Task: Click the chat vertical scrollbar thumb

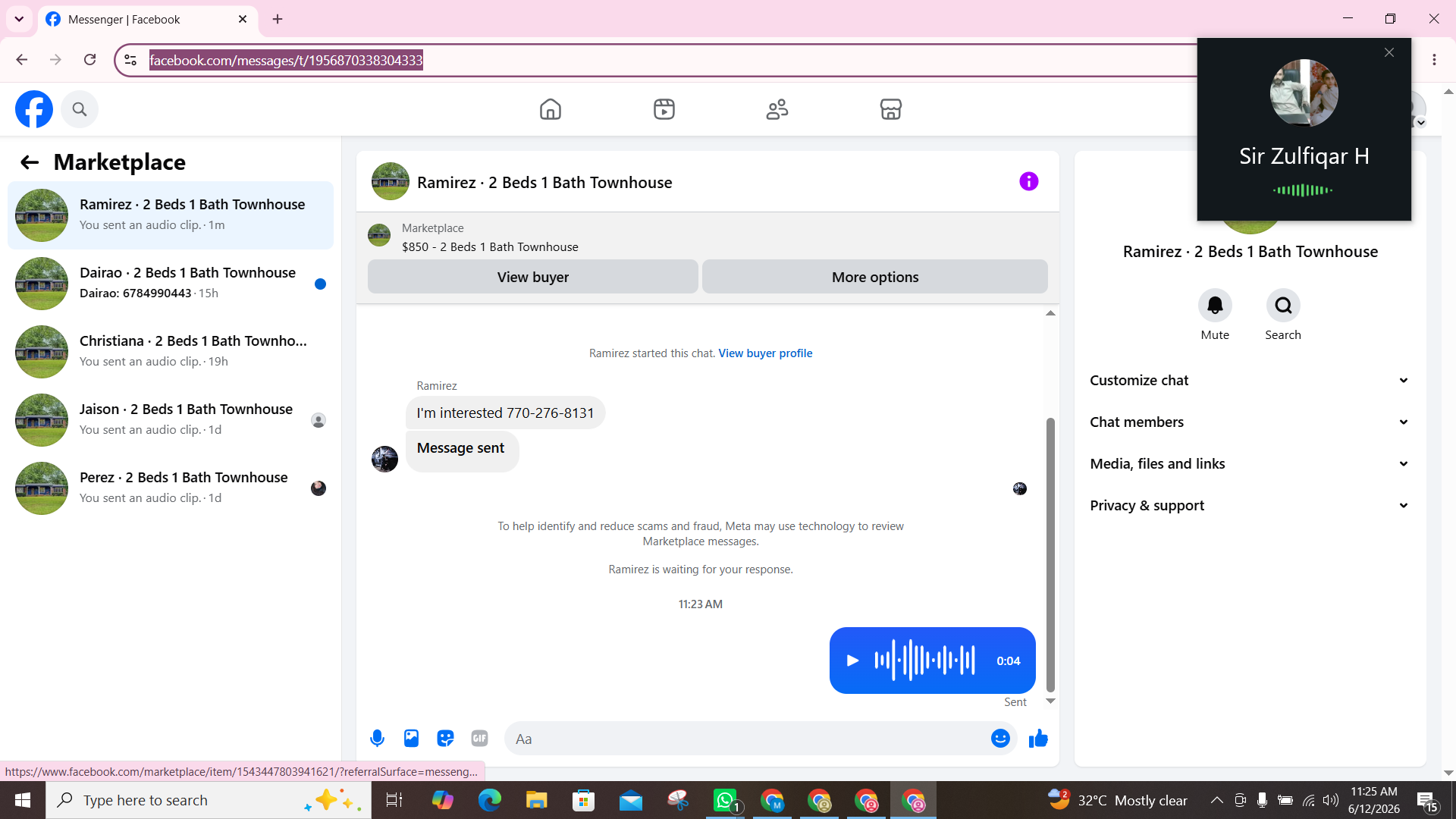Action: tap(1050, 554)
